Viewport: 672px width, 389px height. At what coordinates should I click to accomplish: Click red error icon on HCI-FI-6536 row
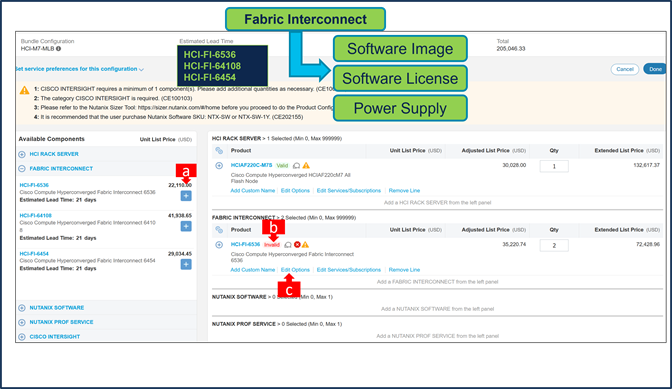(297, 245)
